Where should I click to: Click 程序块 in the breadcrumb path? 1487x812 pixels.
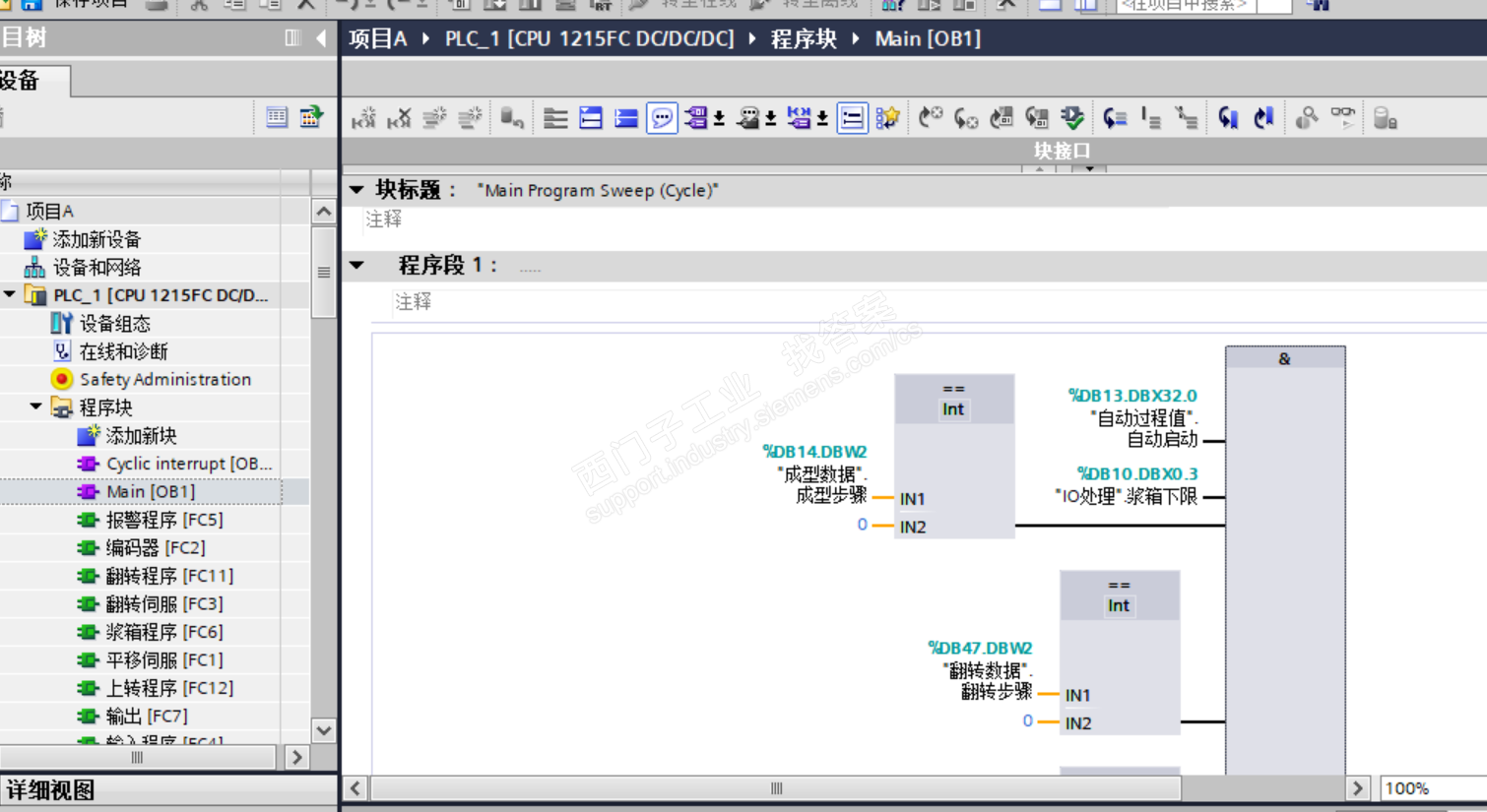coord(804,39)
